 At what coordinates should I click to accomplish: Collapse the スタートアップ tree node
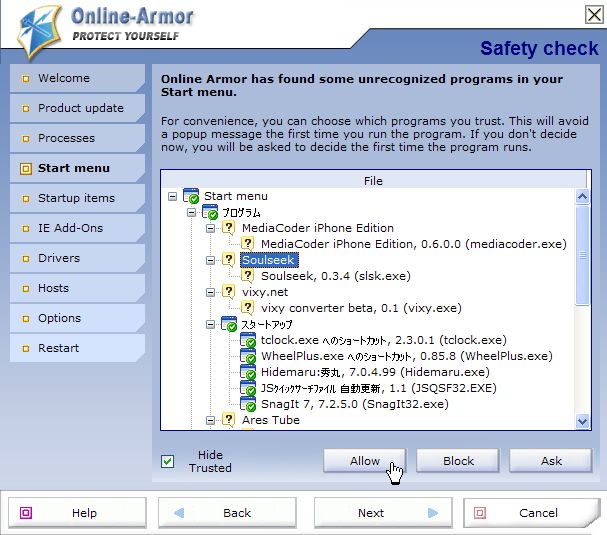click(x=210, y=324)
